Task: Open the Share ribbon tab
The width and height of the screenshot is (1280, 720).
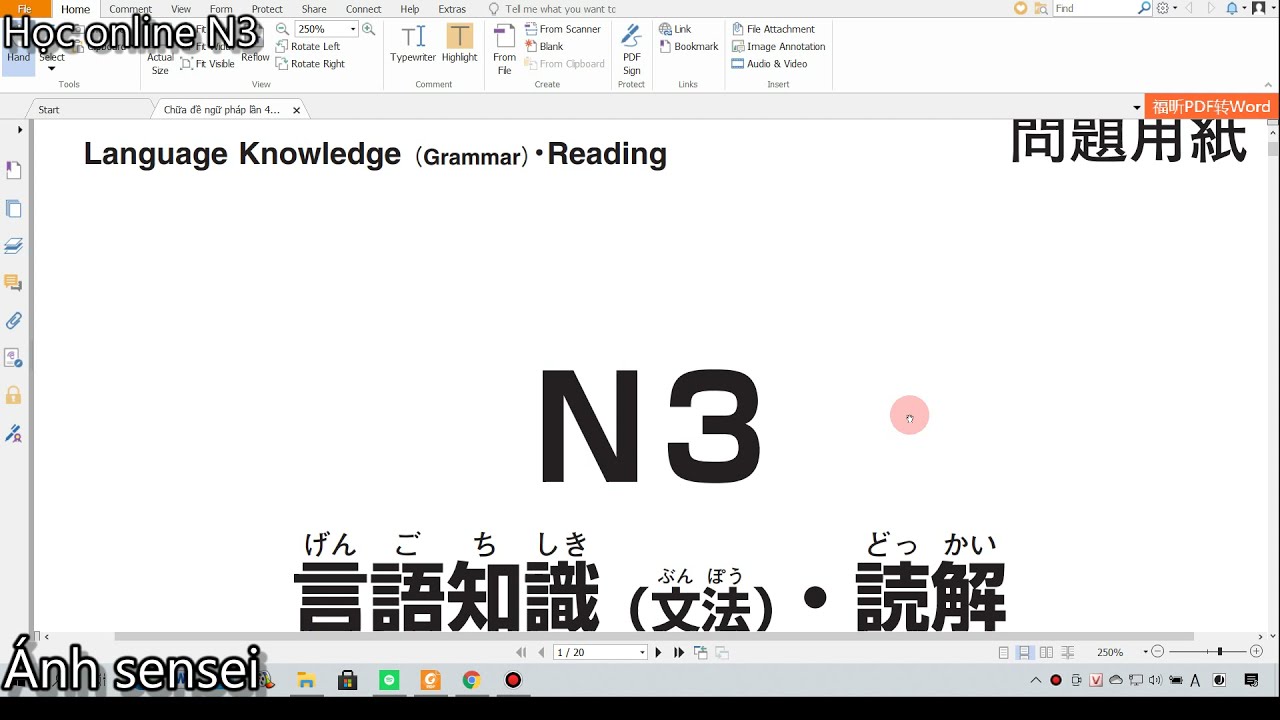Action: 314,9
